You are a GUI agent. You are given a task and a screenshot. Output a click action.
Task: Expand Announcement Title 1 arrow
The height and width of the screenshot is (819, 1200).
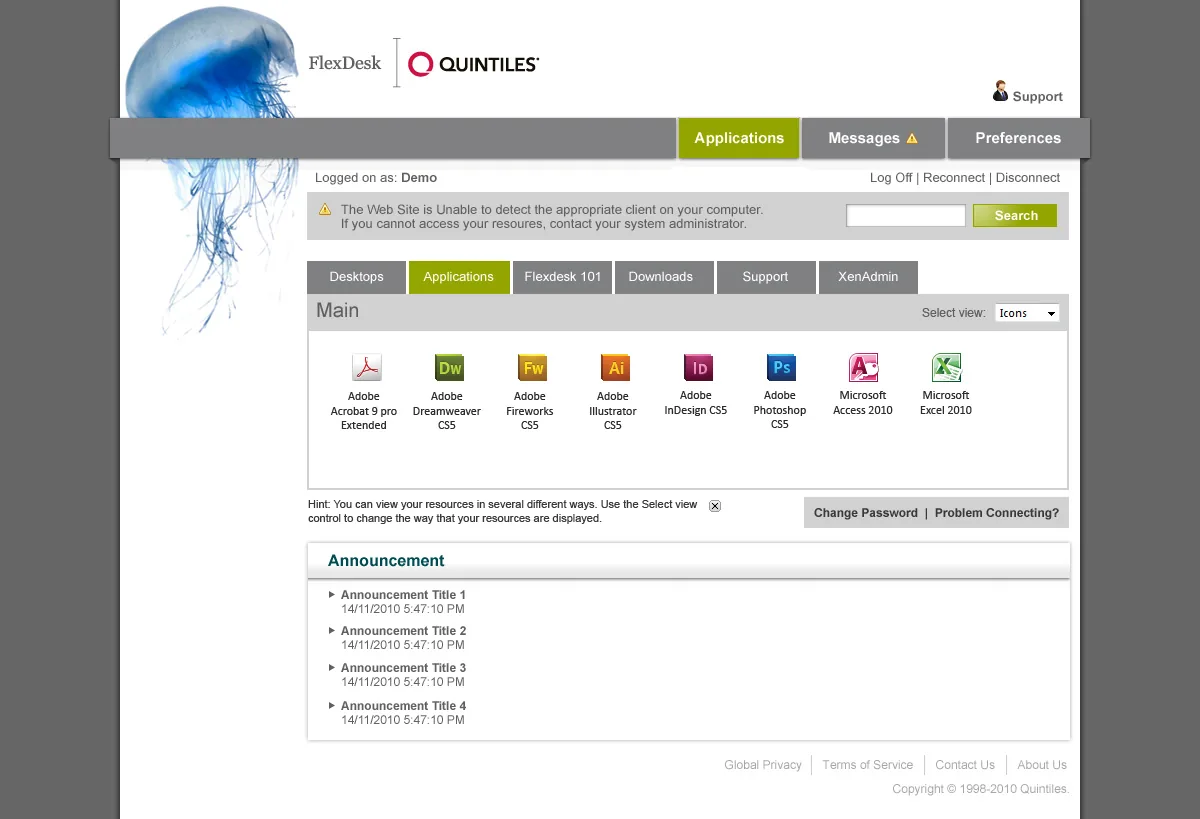click(x=332, y=594)
